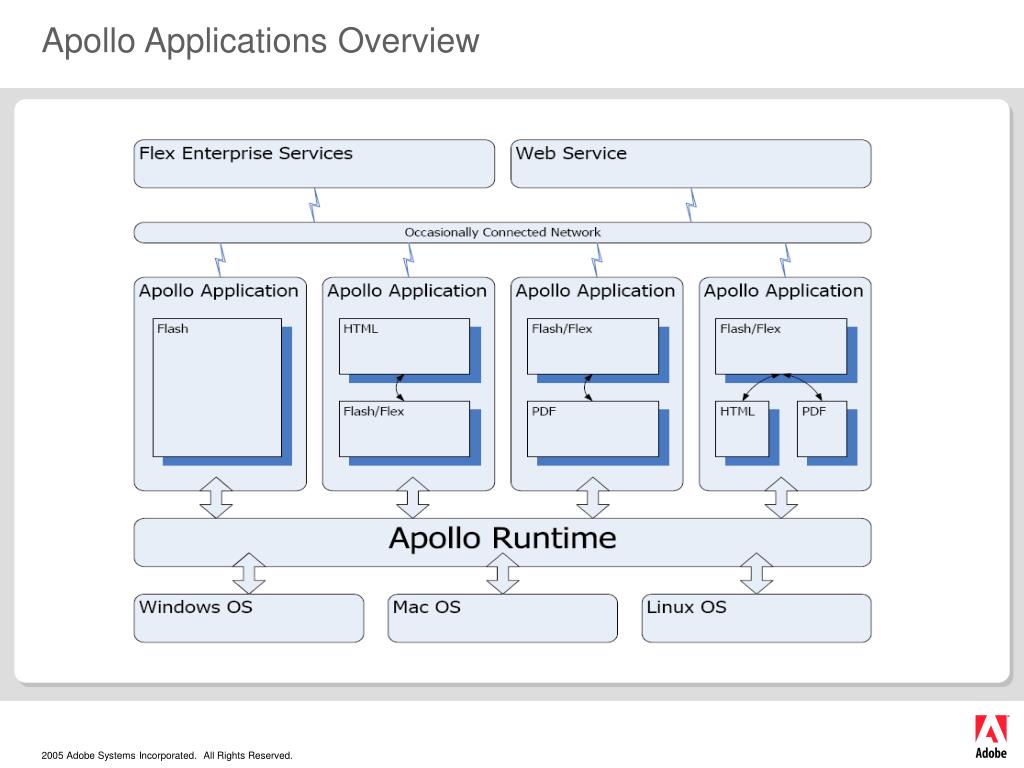The height and width of the screenshot is (768, 1024).
Task: Select the Linux OS box
Action: click(x=756, y=618)
